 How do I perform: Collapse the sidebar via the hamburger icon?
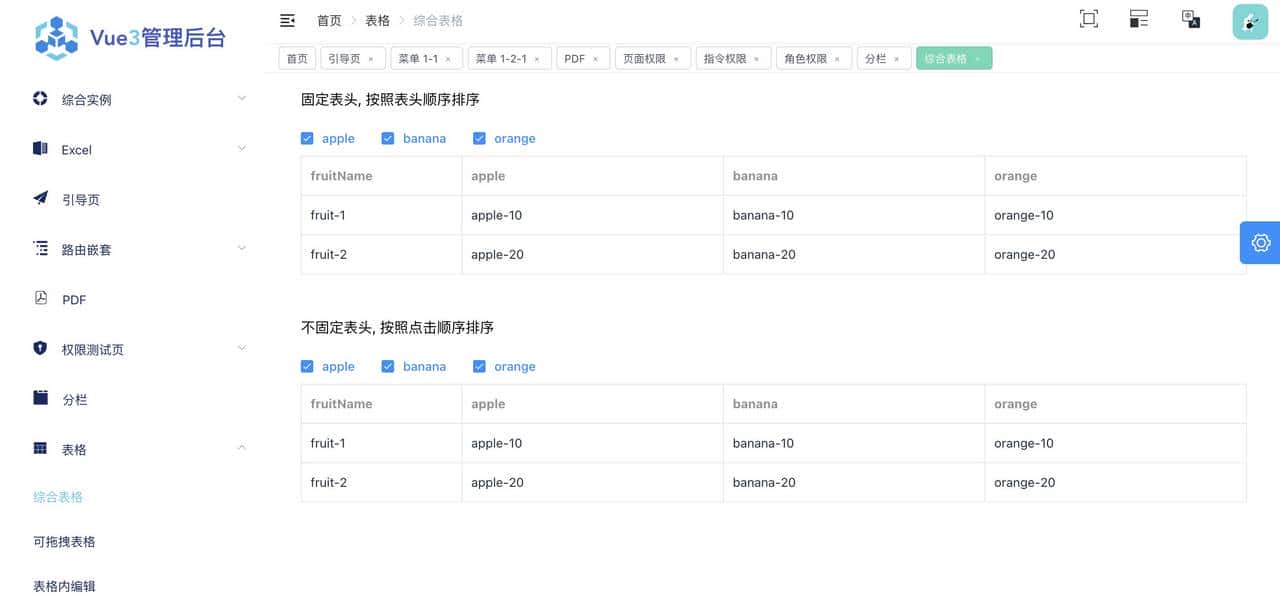(287, 19)
